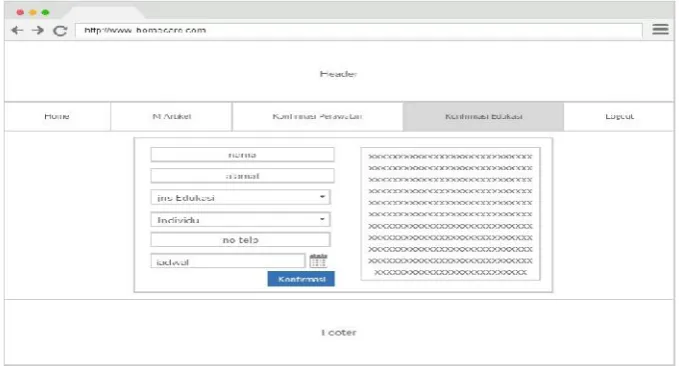Open the calendar date picker icon
The height and width of the screenshot is (366, 679).
coord(318,261)
